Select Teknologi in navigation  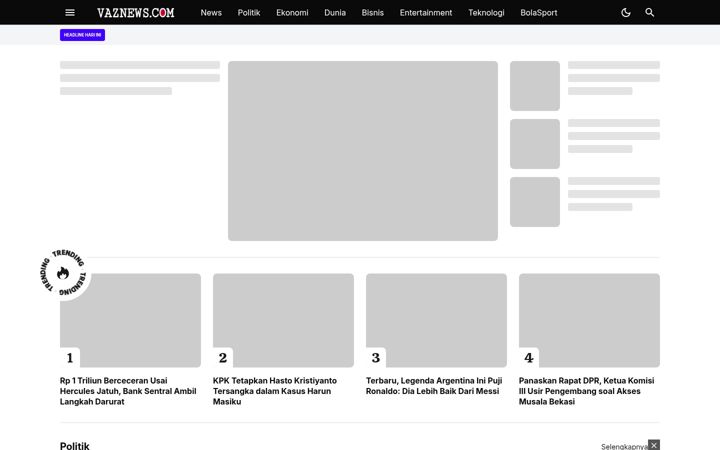click(486, 12)
